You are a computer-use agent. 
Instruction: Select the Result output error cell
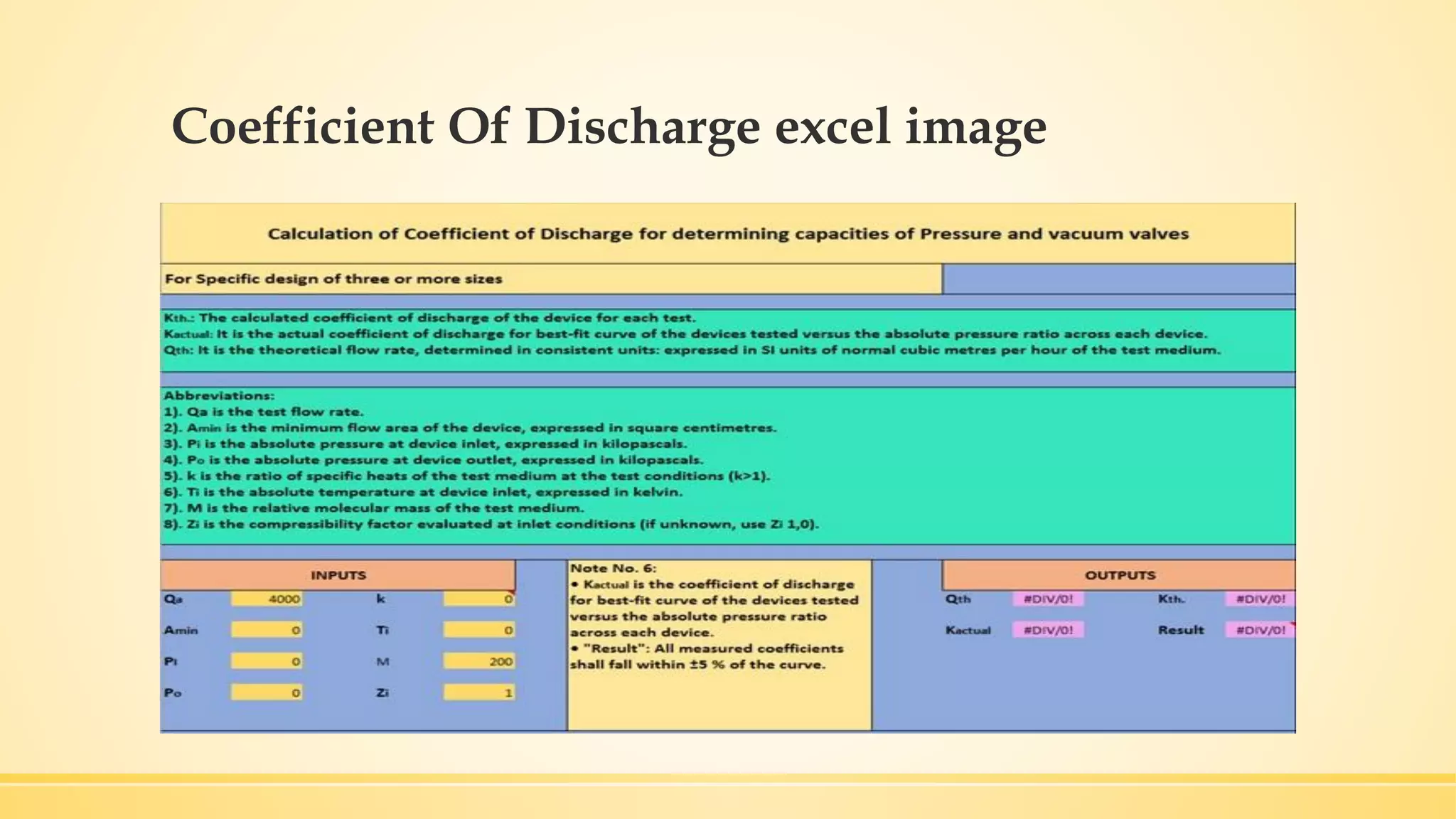coord(1260,630)
